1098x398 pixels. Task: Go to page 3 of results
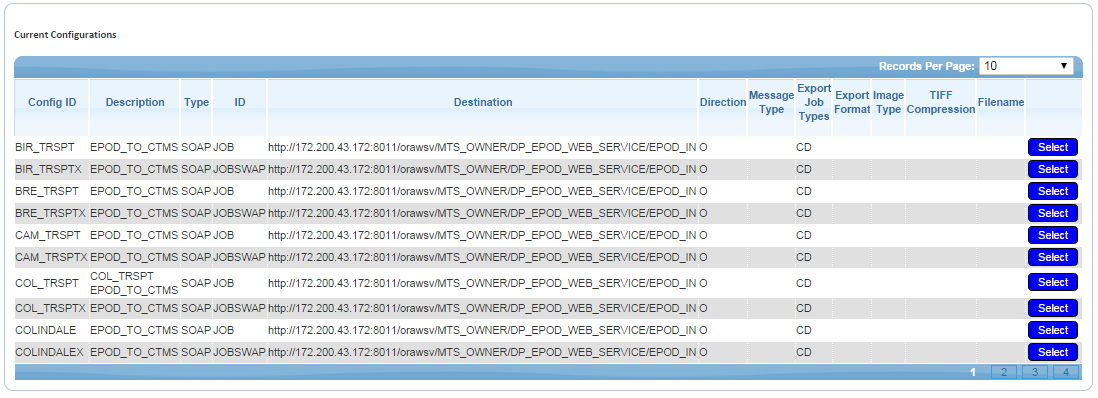(1034, 372)
